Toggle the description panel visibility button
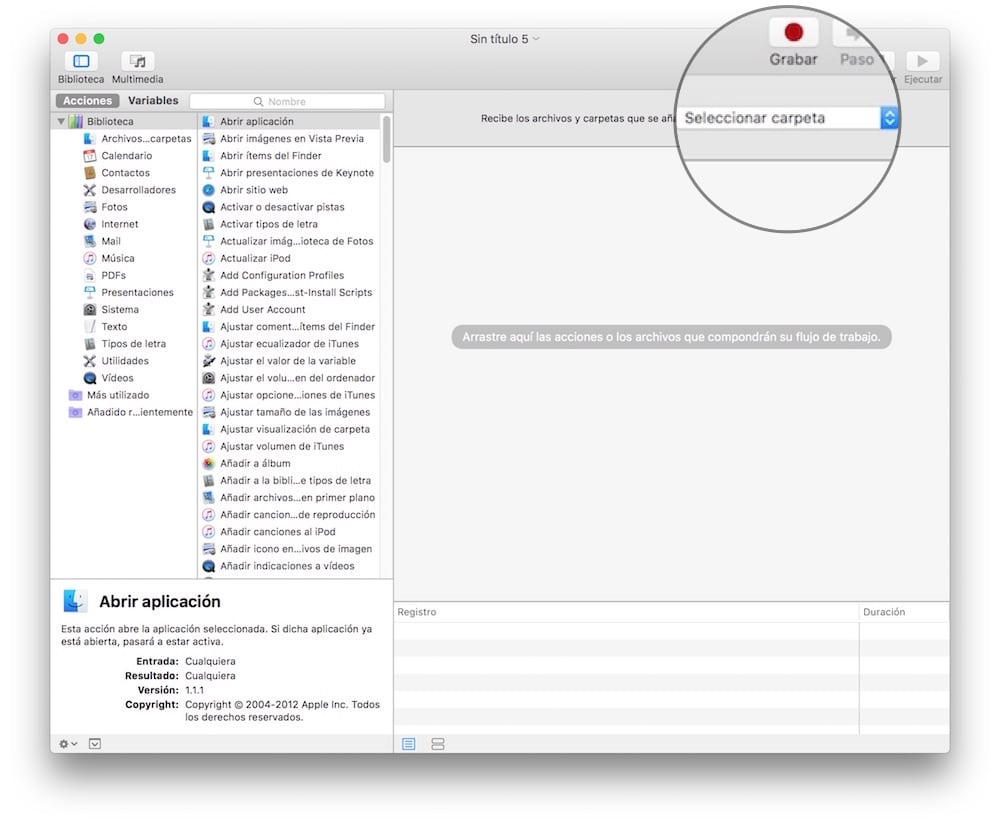The image size is (1000, 825). (95, 744)
